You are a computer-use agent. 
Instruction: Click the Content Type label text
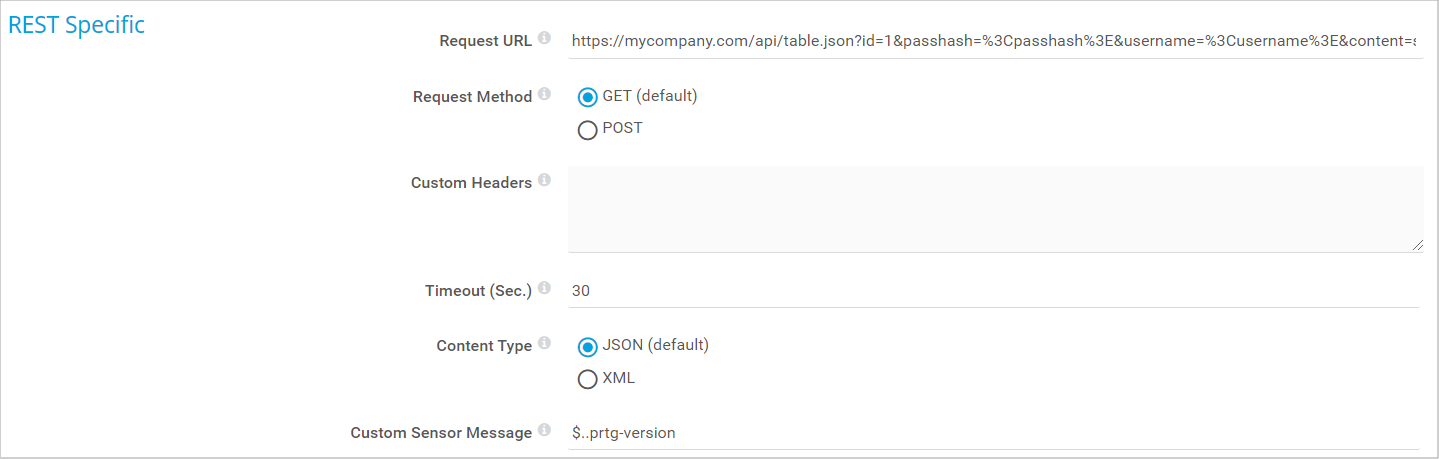coord(484,346)
